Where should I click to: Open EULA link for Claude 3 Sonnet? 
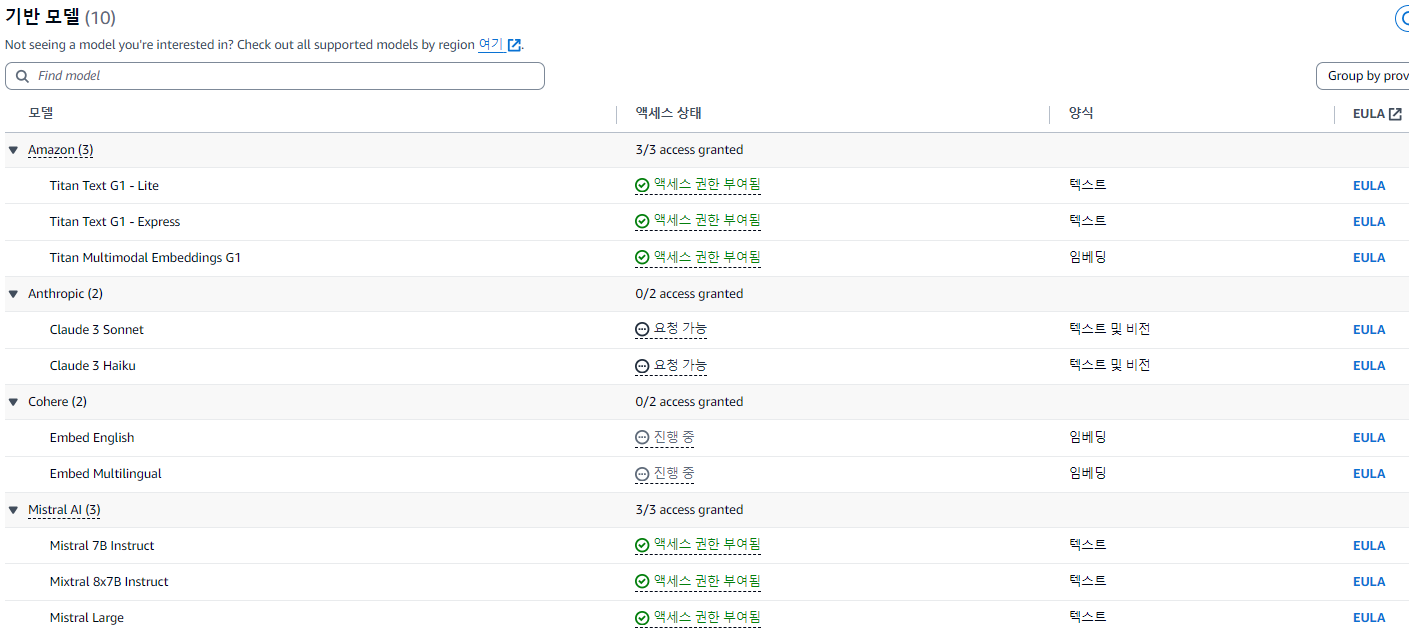click(x=1369, y=330)
